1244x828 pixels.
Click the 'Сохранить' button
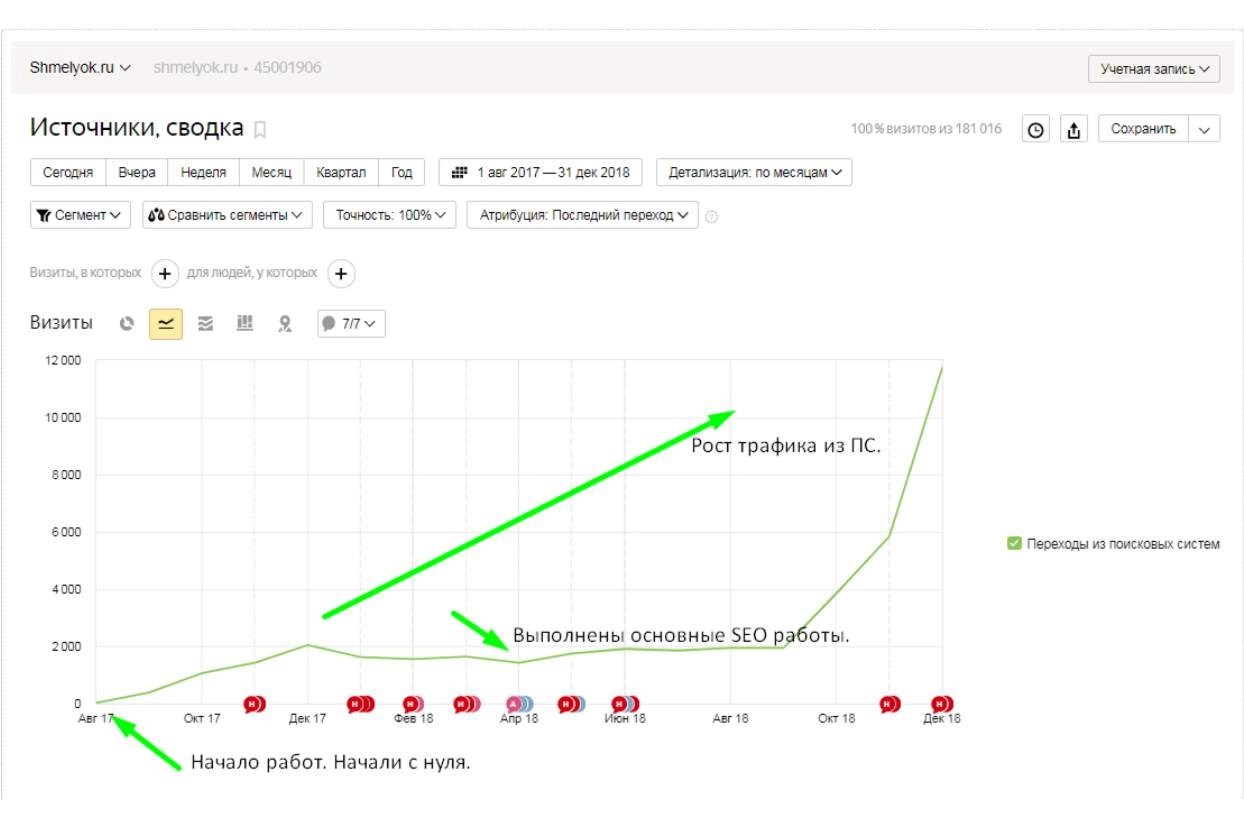(x=1143, y=129)
